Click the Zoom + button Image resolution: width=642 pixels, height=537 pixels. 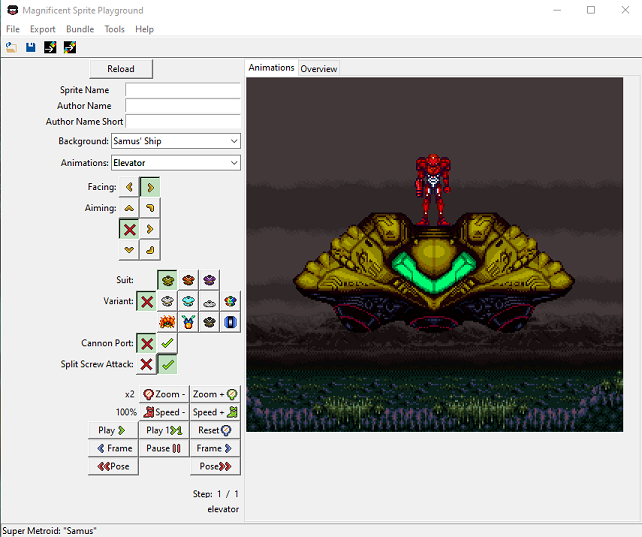click(x=215, y=394)
